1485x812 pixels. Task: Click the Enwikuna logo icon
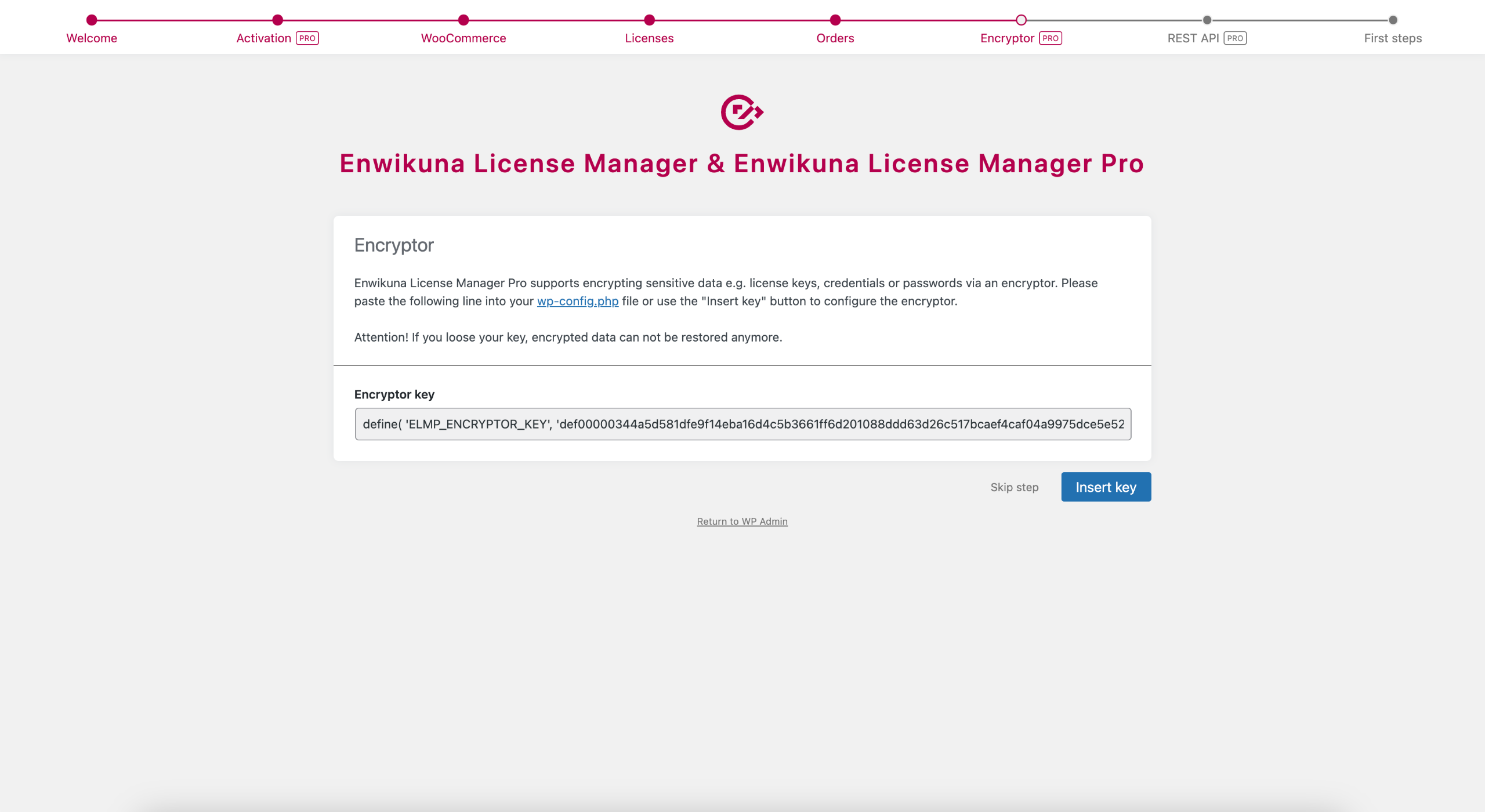click(x=742, y=112)
